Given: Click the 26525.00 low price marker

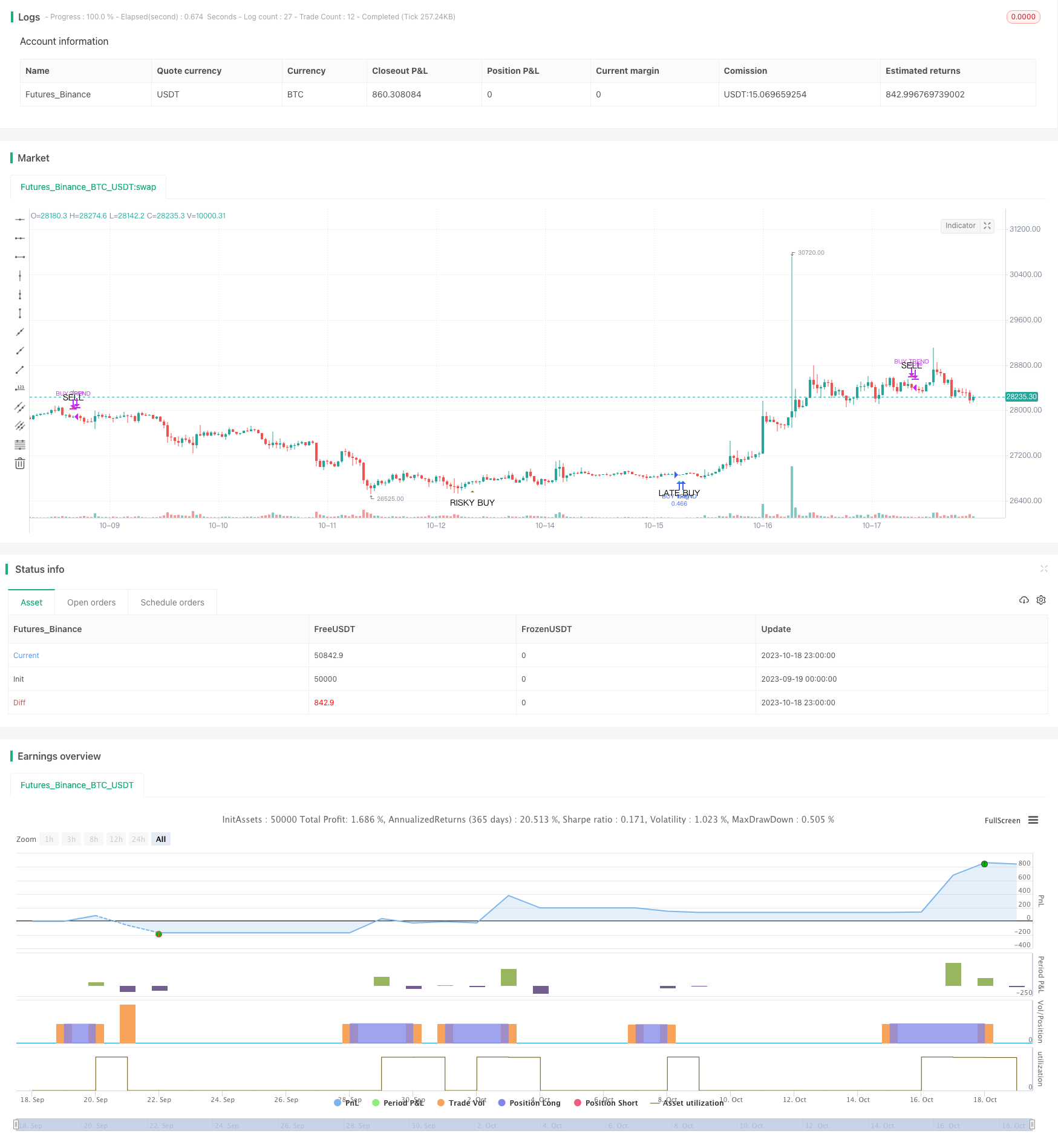Looking at the screenshot, I should 390,499.
